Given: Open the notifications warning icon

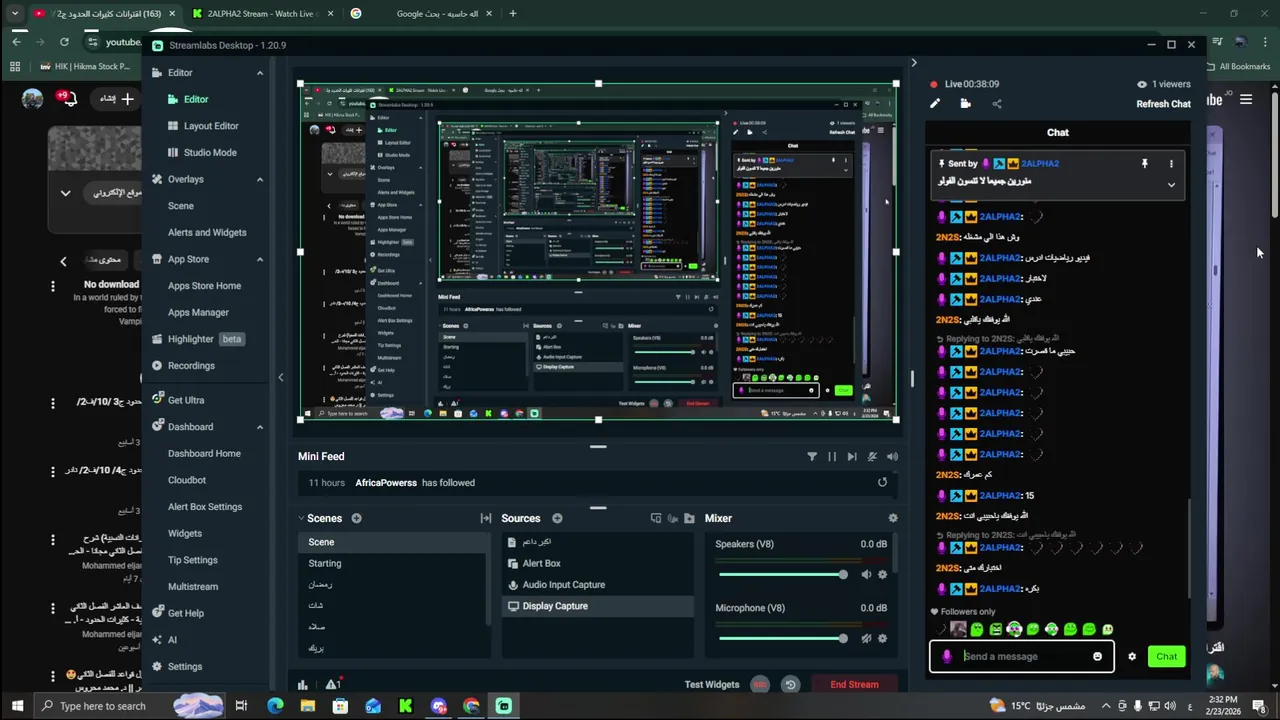Looking at the screenshot, I should 332,685.
